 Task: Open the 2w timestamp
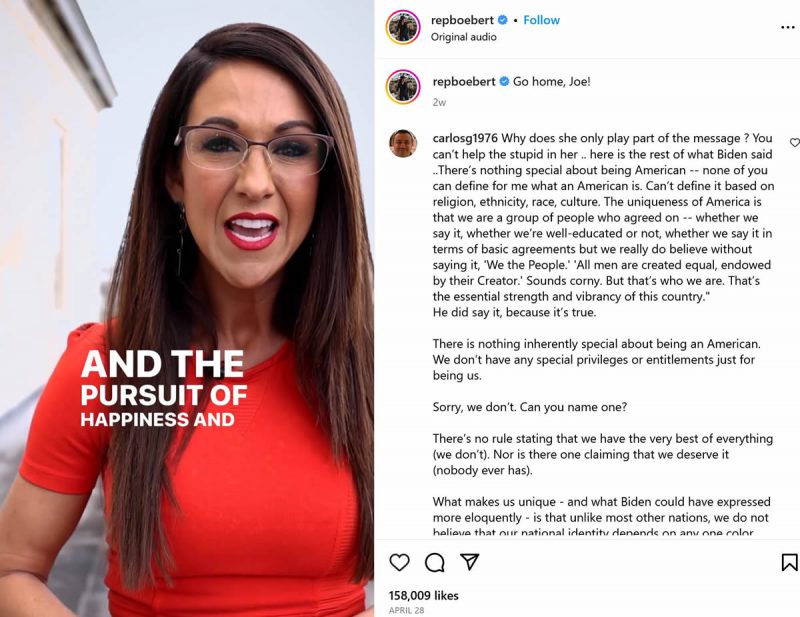tap(439, 102)
